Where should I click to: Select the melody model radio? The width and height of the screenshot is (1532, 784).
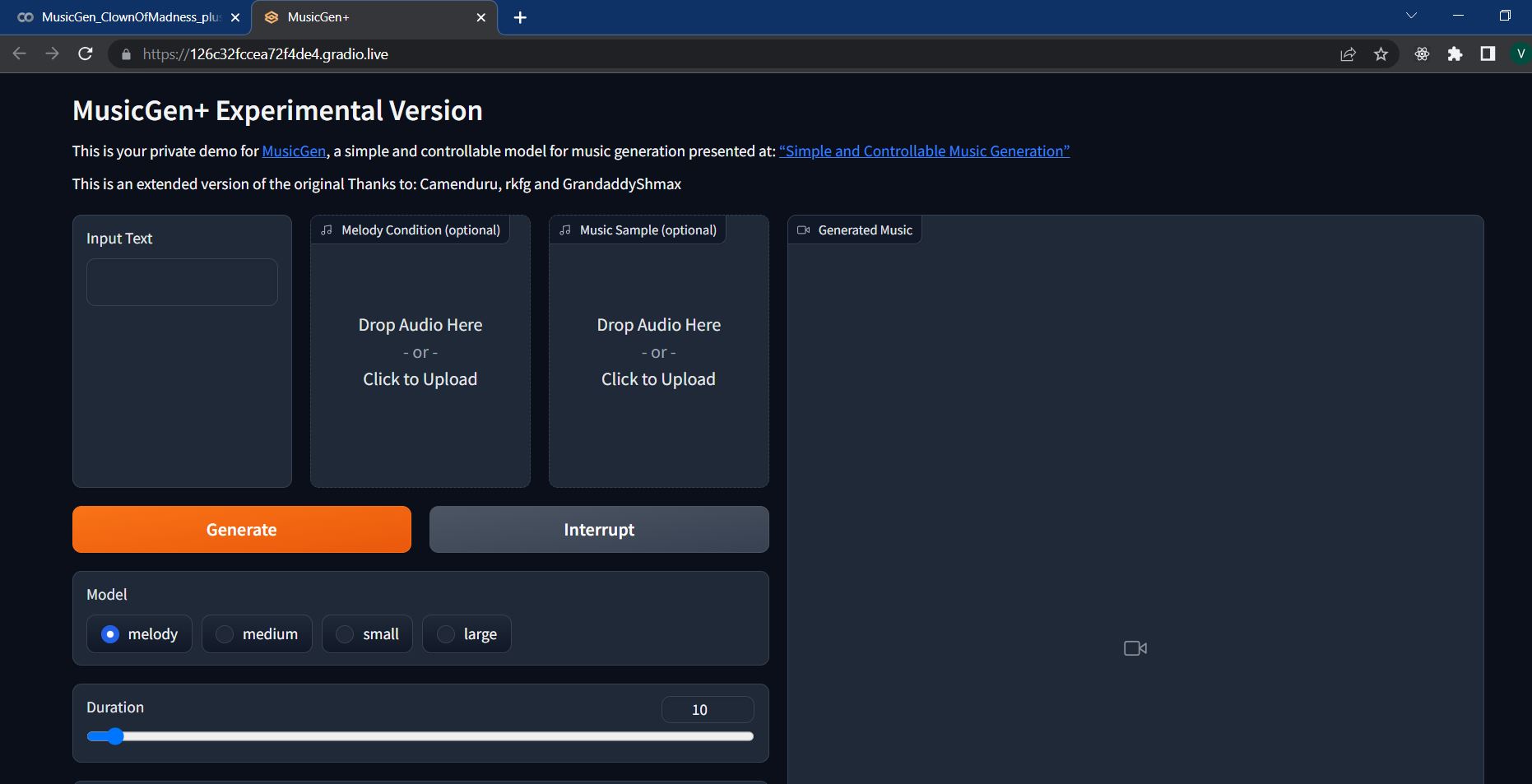(110, 634)
